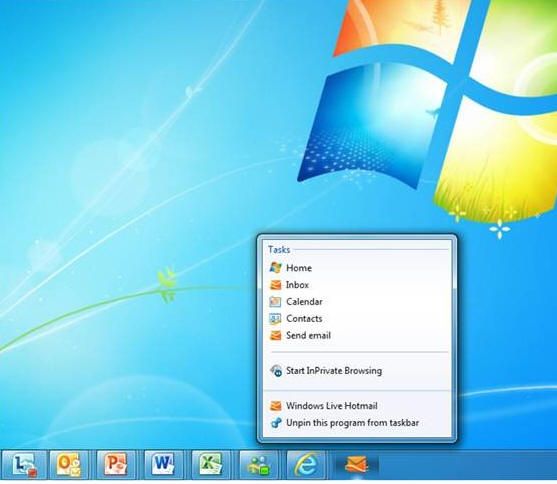The height and width of the screenshot is (484, 557).
Task: Select Calendar in the jump list
Action: (357, 302)
